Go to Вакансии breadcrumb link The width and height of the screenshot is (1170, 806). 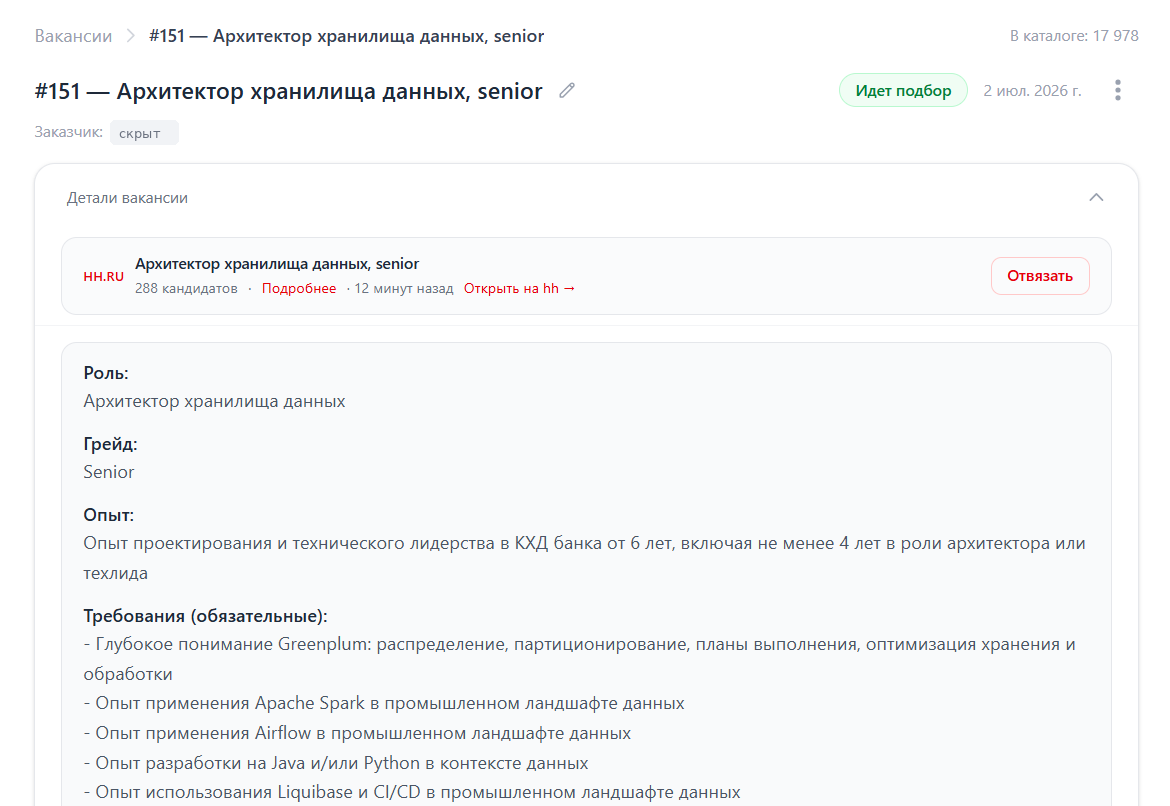click(x=73, y=36)
